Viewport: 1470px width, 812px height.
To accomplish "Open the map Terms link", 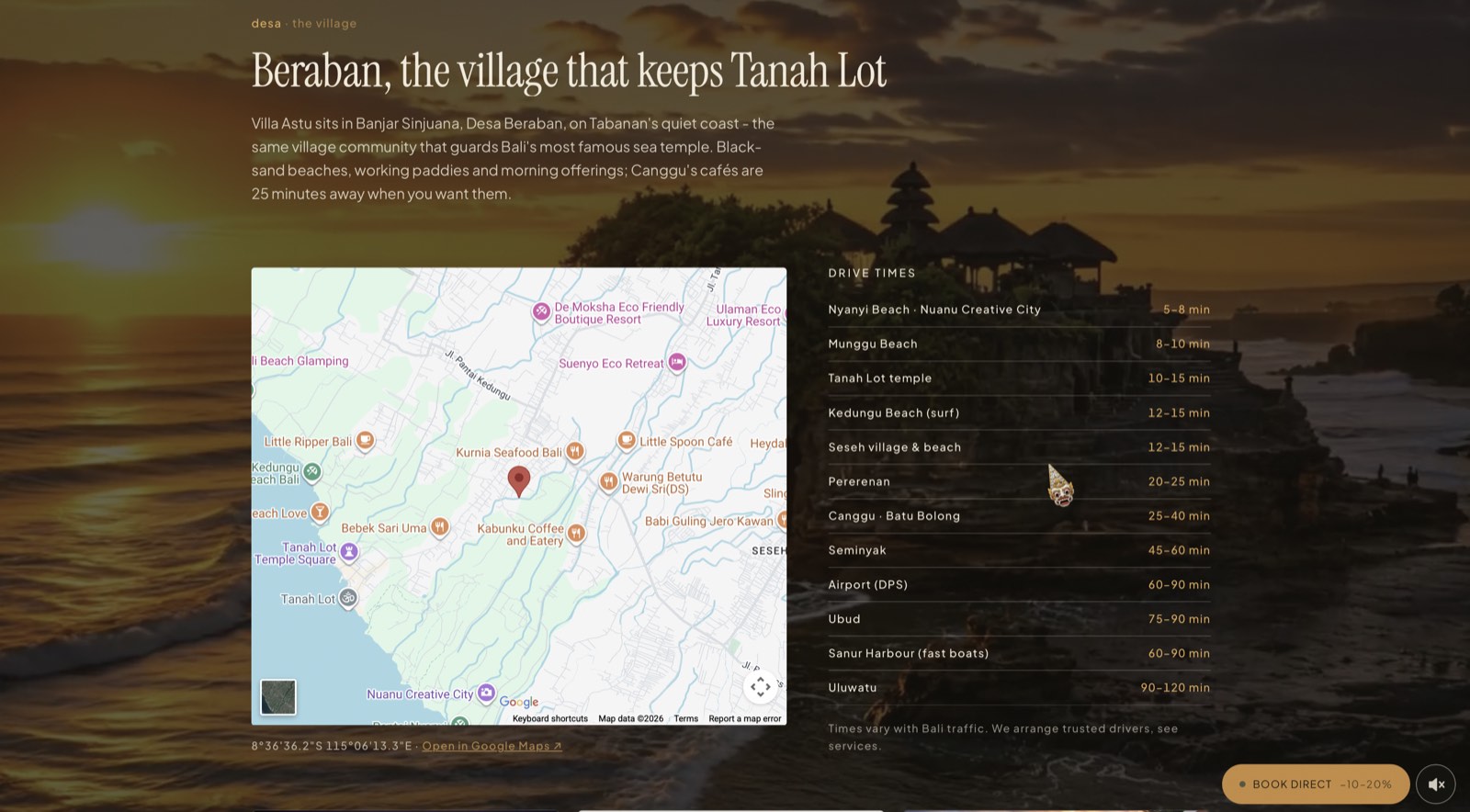I will [685, 718].
